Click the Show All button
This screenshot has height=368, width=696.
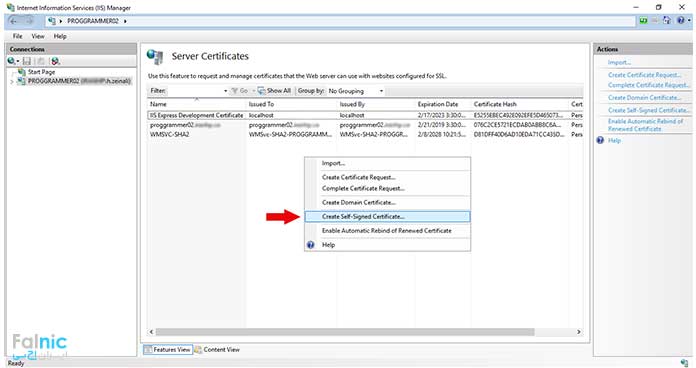point(274,91)
